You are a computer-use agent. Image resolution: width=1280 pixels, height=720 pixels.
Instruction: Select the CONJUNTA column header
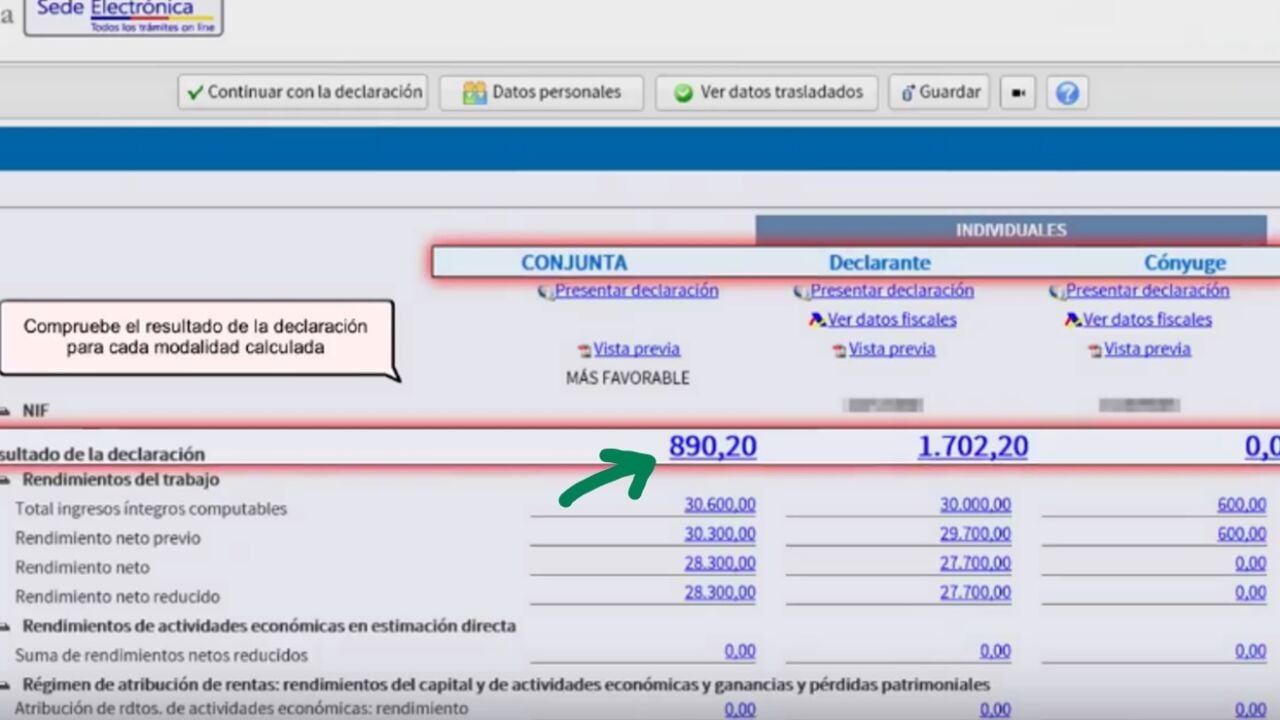574,262
